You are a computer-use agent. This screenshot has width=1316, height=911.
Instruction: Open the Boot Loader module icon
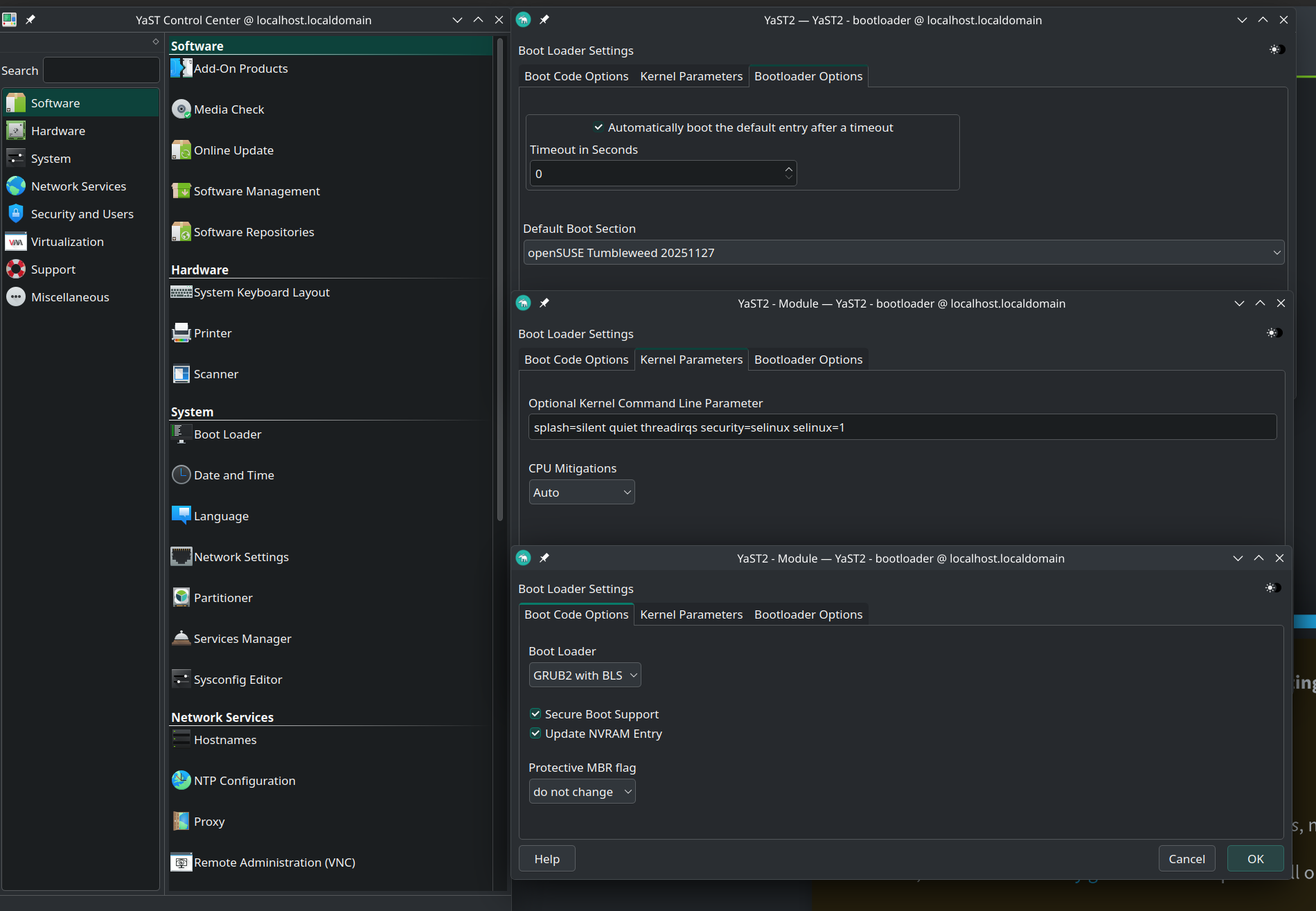[x=181, y=434]
